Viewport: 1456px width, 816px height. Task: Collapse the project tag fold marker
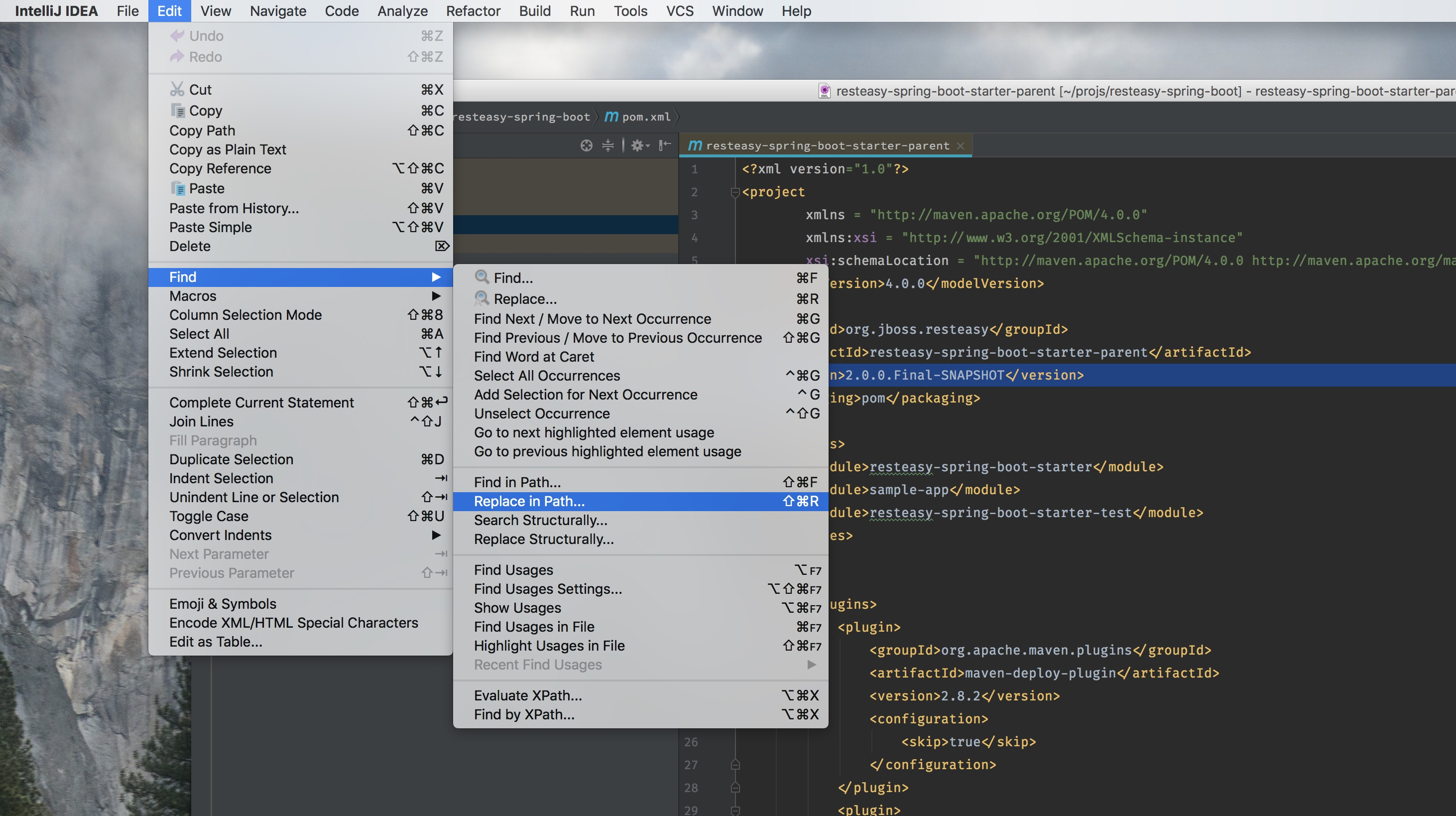coord(735,192)
